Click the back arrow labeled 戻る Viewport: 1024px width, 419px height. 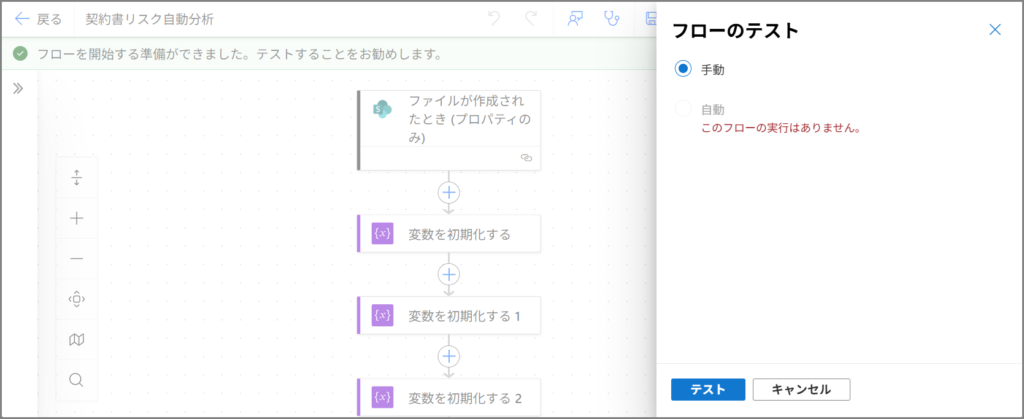pyautogui.click(x=38, y=19)
